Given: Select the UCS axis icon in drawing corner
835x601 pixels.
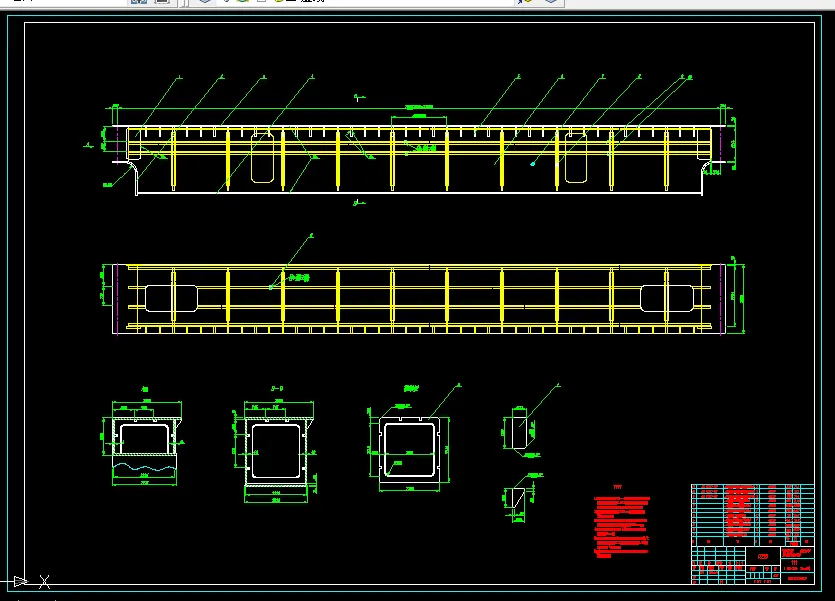Looking at the screenshot, I should tap(27, 581).
